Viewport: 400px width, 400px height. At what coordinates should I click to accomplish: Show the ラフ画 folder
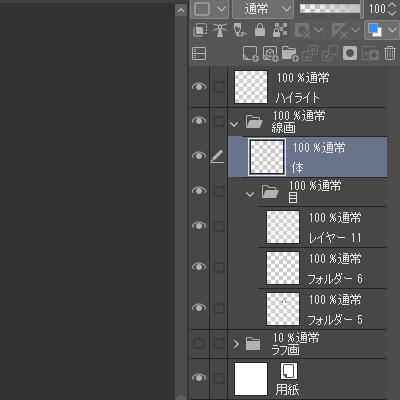point(199,343)
